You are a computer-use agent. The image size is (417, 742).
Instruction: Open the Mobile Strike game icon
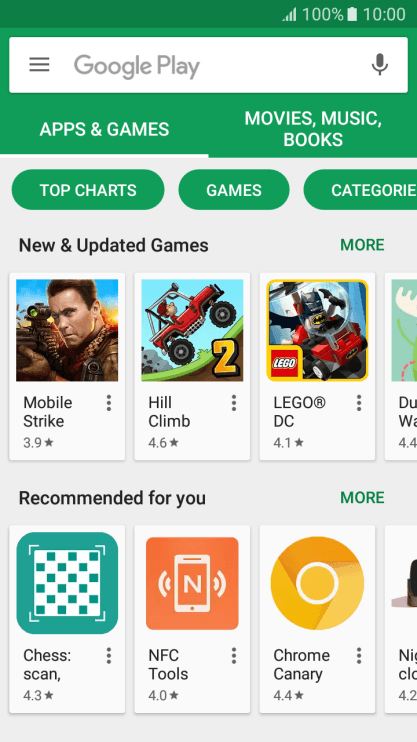[67, 330]
